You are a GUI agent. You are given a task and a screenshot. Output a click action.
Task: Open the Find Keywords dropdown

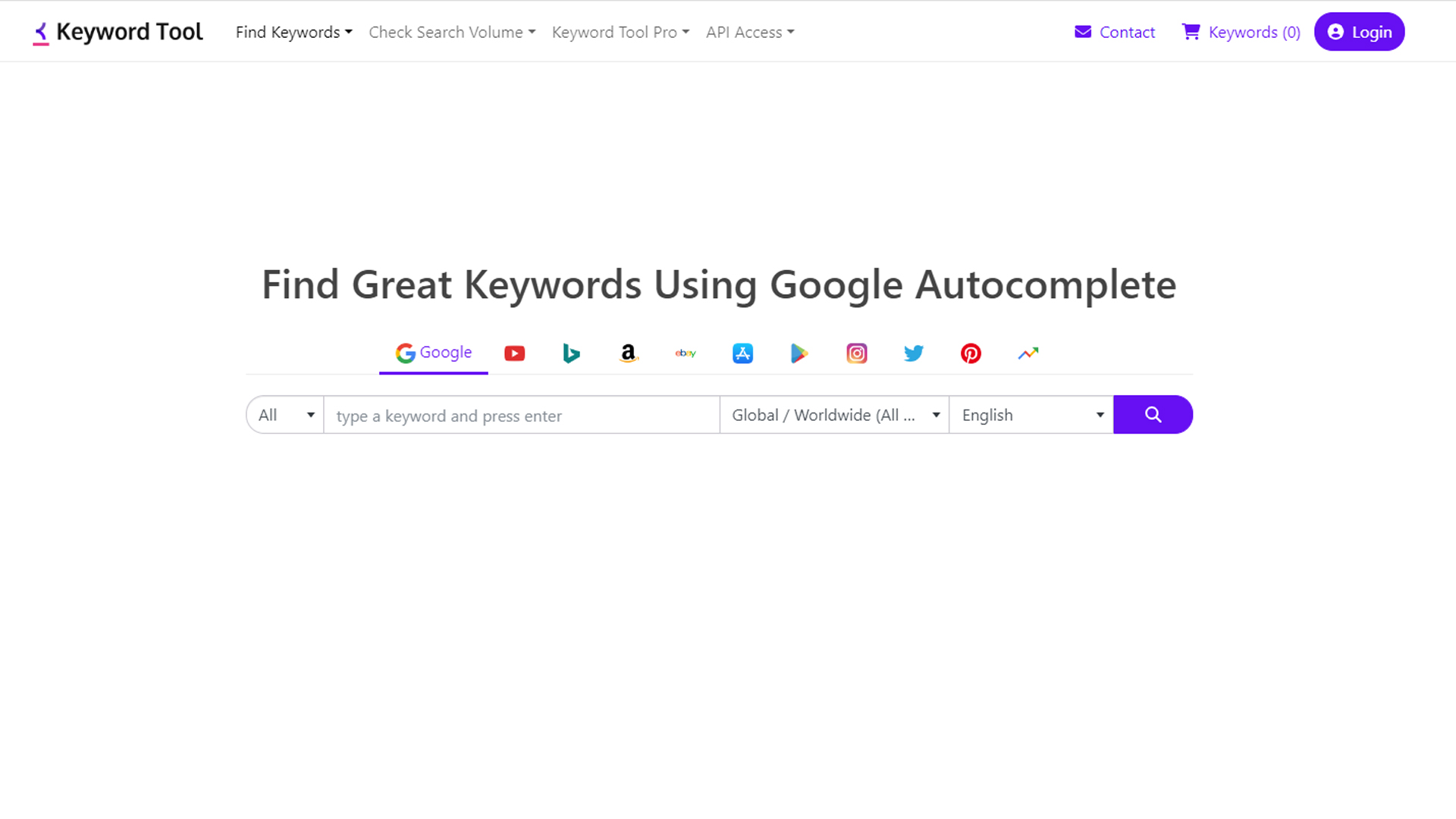click(293, 32)
